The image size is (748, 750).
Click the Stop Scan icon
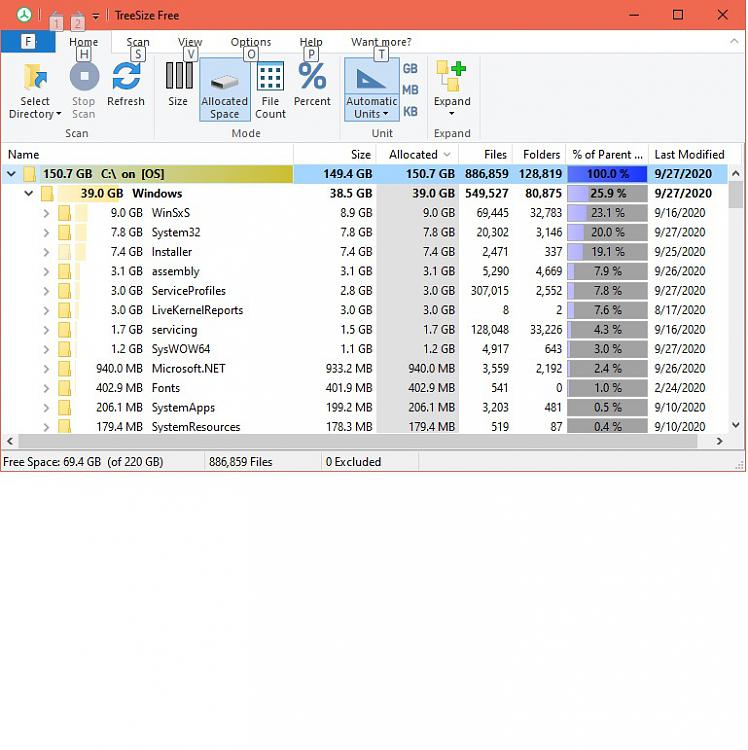pyautogui.click(x=84, y=77)
